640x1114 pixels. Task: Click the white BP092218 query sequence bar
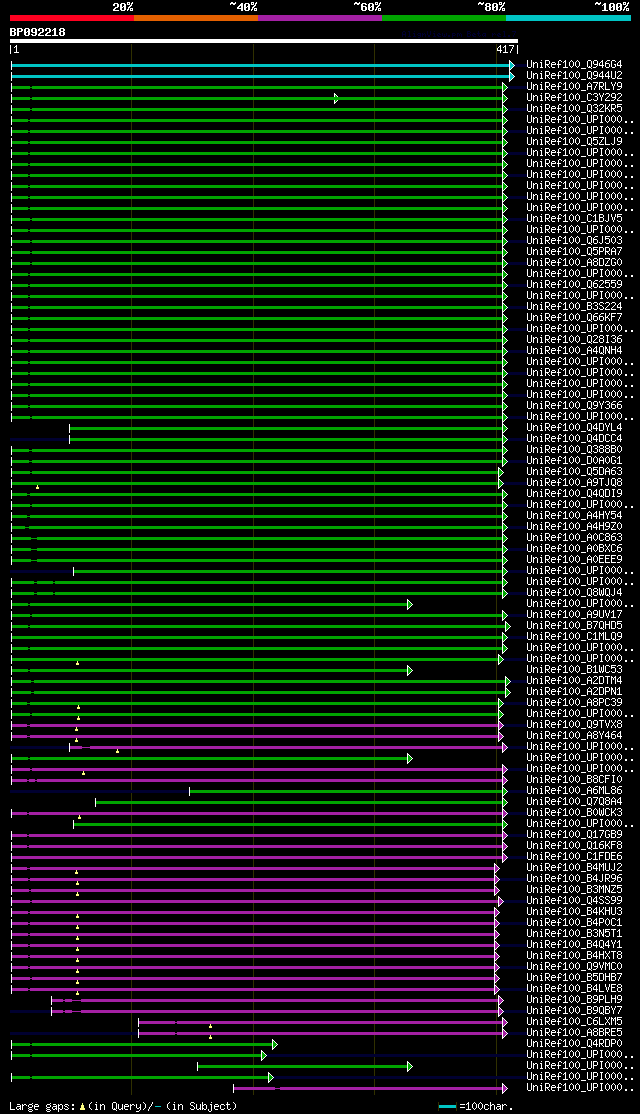point(264,41)
